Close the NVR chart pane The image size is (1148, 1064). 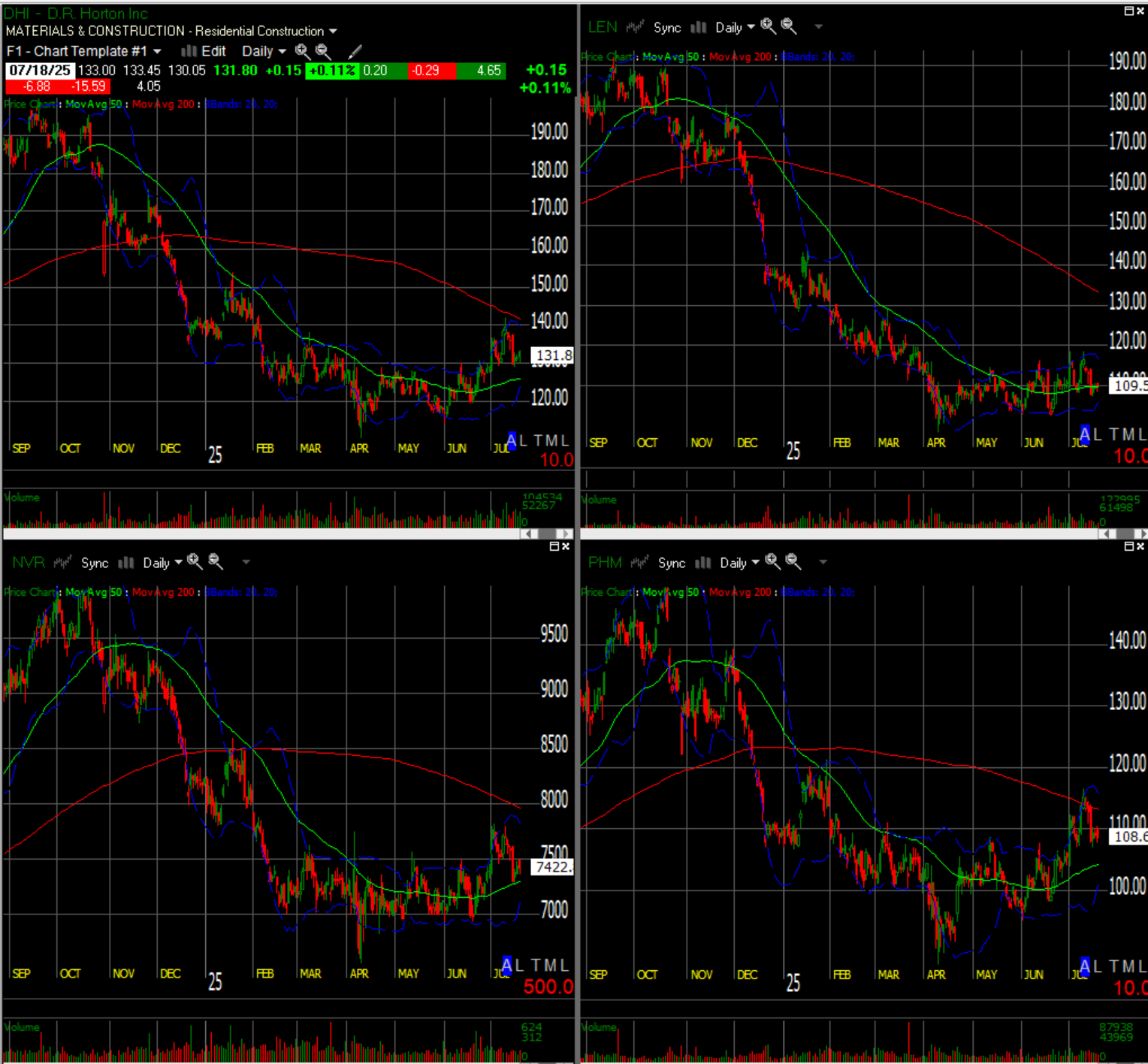(566, 546)
